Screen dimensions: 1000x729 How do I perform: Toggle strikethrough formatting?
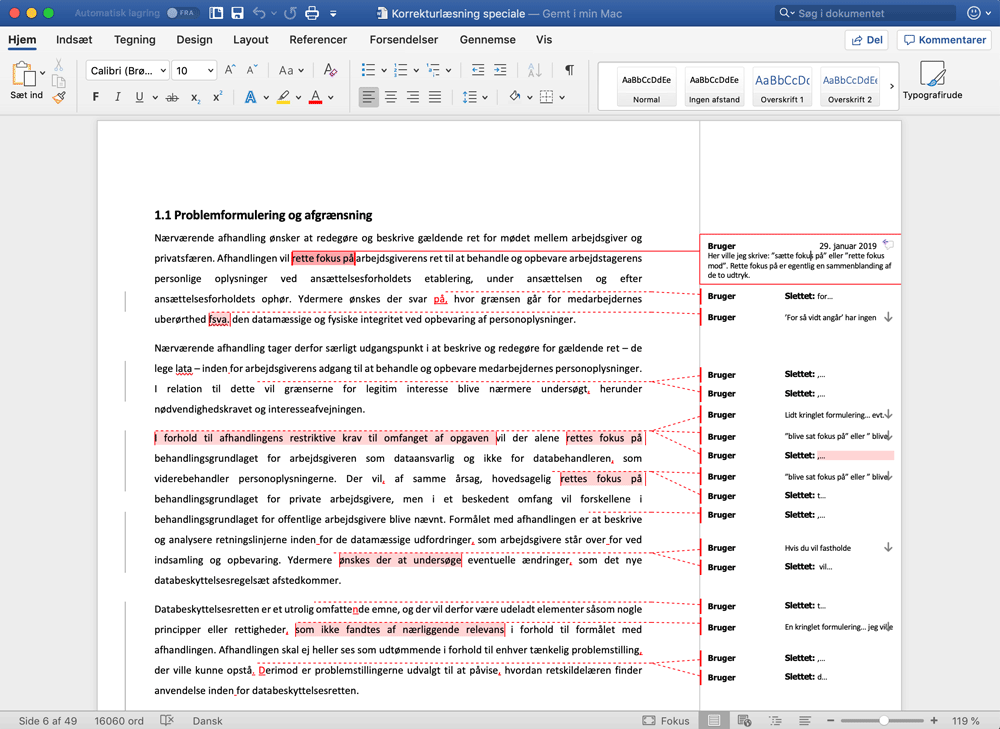pos(172,98)
